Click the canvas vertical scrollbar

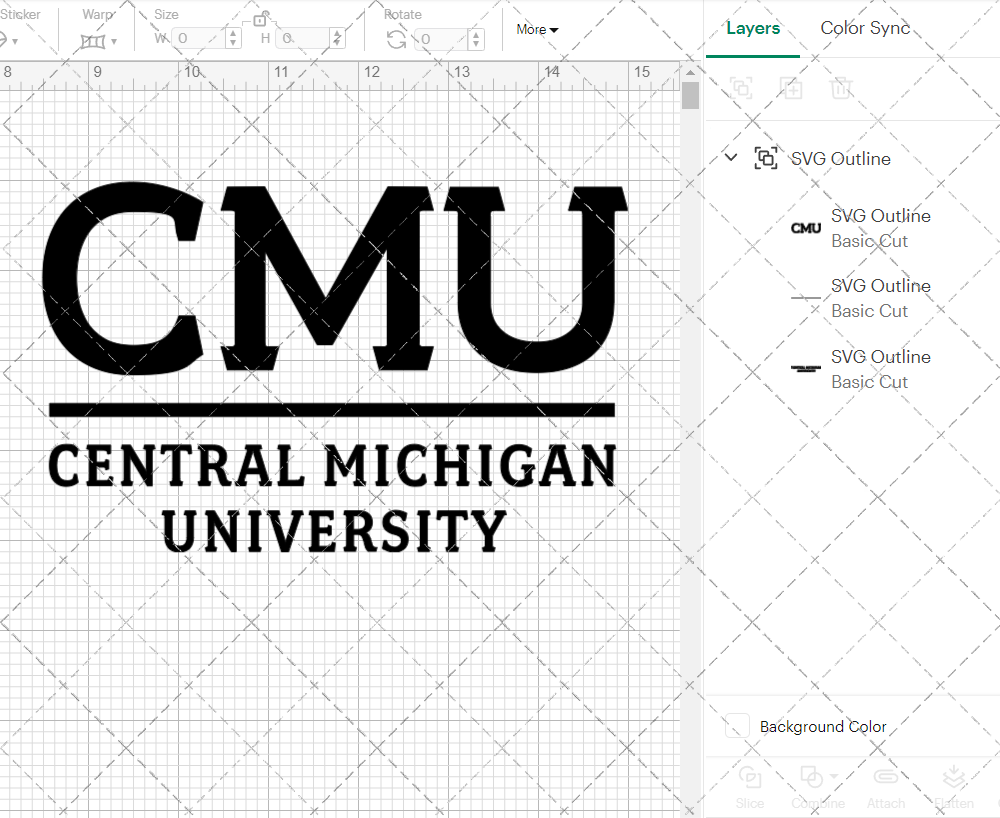point(689,95)
